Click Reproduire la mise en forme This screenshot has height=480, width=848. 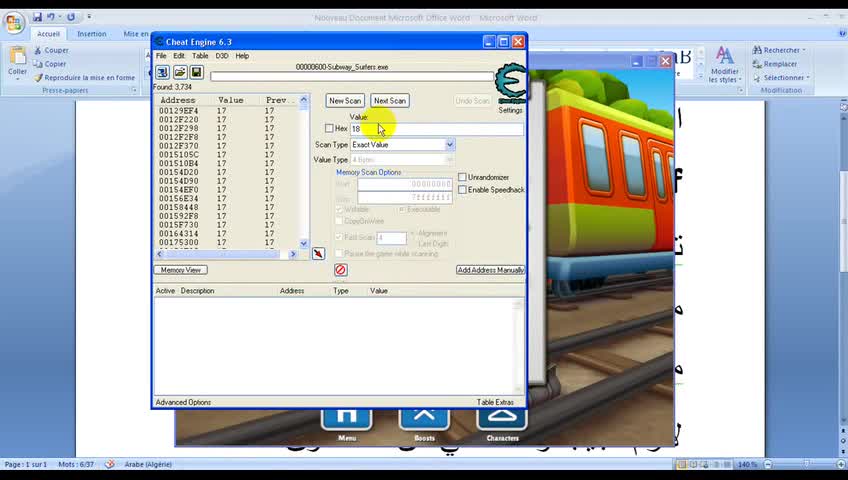coord(84,77)
